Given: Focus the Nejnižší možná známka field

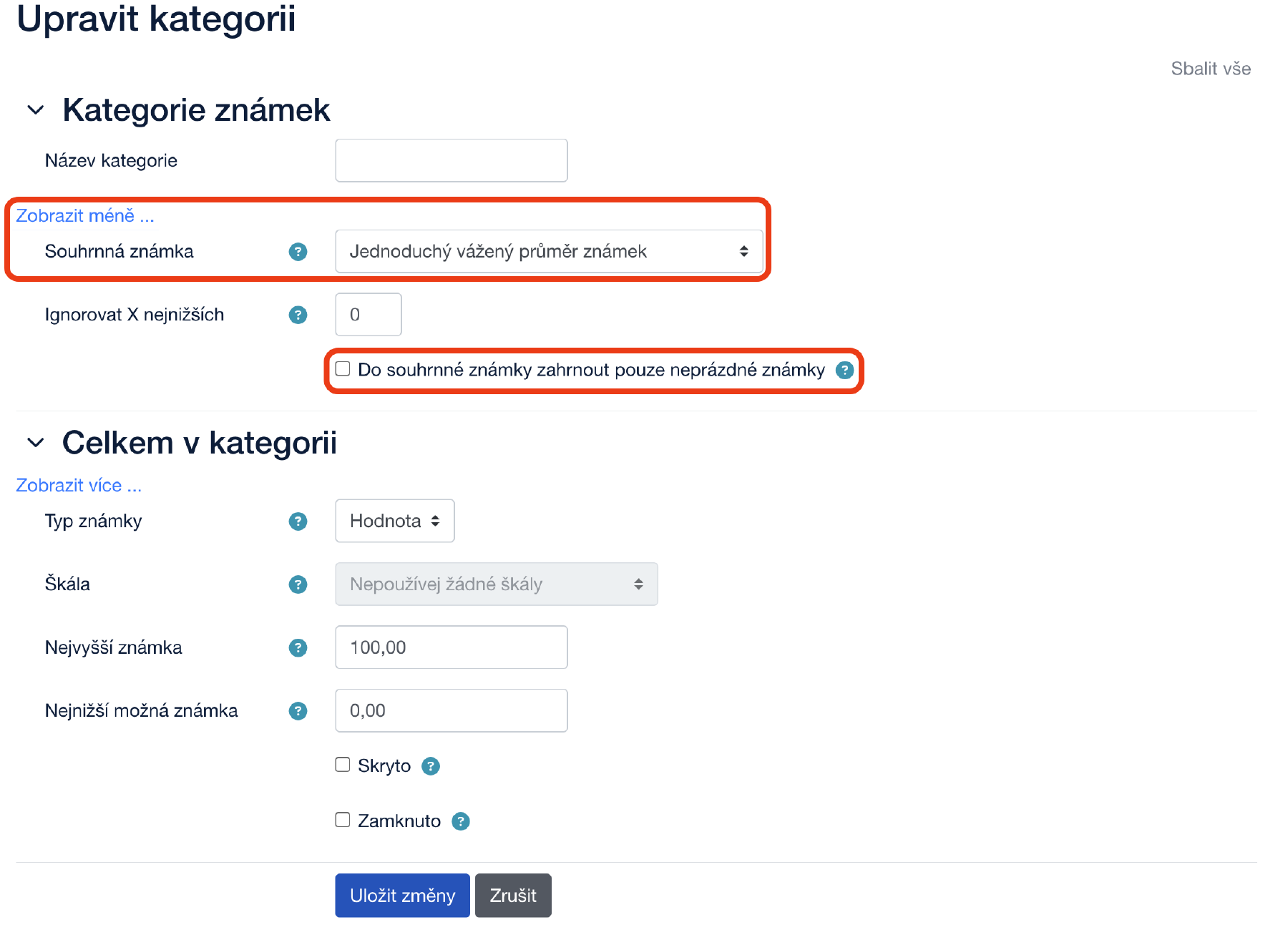Looking at the screenshot, I should [452, 710].
